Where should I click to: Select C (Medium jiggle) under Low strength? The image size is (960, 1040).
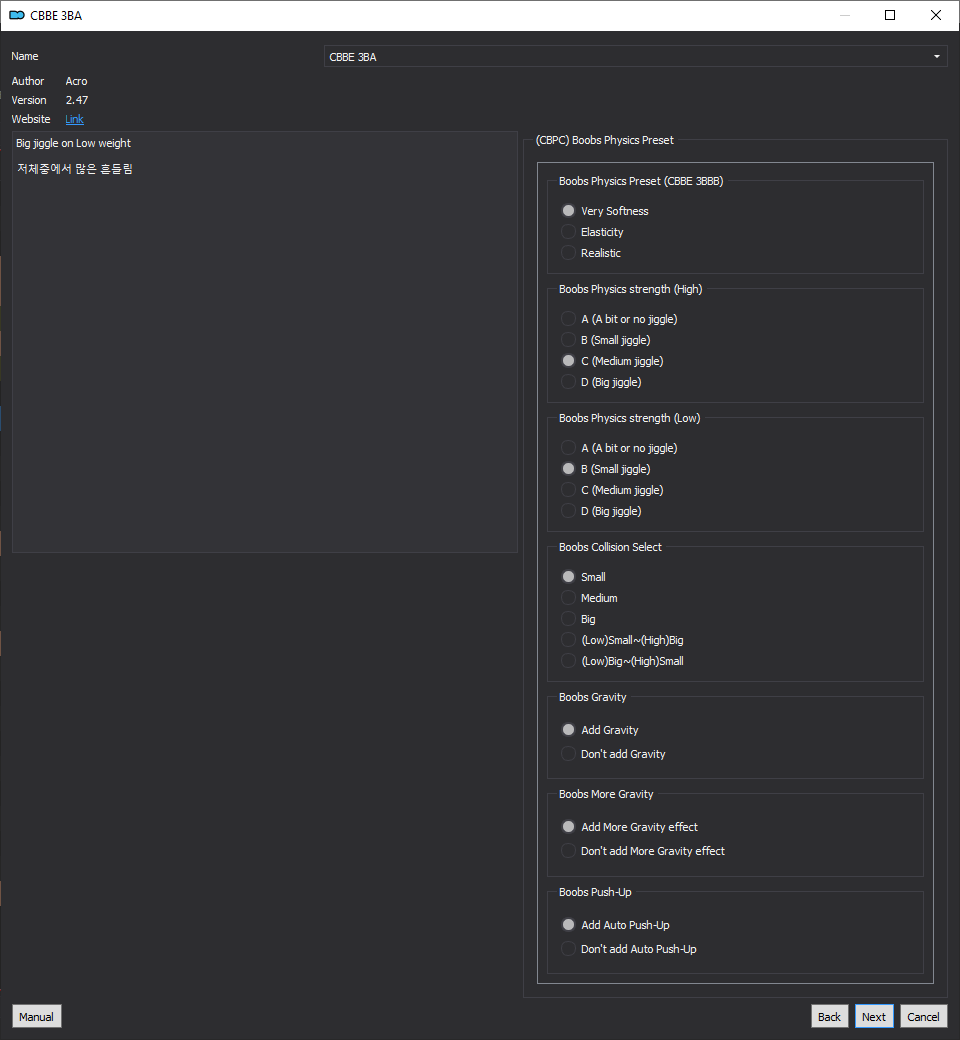click(x=612, y=490)
